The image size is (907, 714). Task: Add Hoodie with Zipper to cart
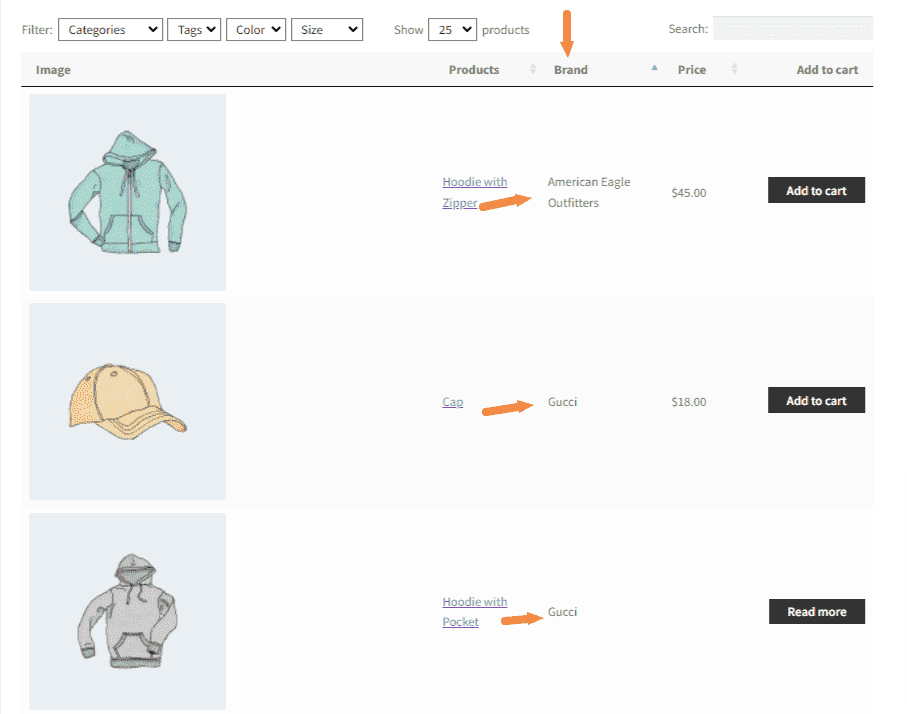pyautogui.click(x=816, y=190)
